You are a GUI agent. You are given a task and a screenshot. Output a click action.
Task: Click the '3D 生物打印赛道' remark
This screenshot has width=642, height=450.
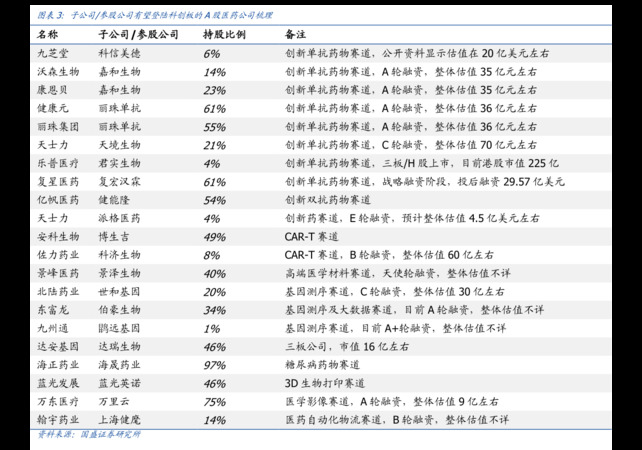(x=325, y=383)
